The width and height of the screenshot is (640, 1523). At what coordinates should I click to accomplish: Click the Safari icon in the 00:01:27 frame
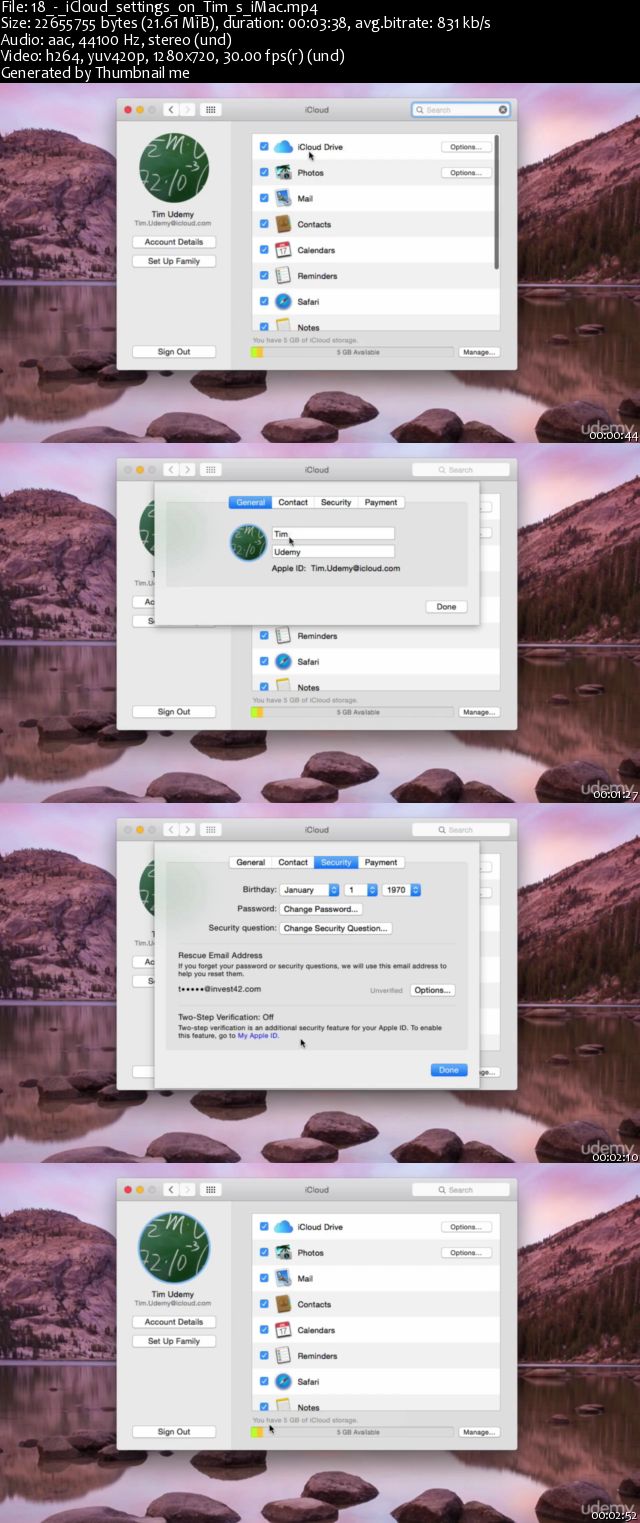283,661
